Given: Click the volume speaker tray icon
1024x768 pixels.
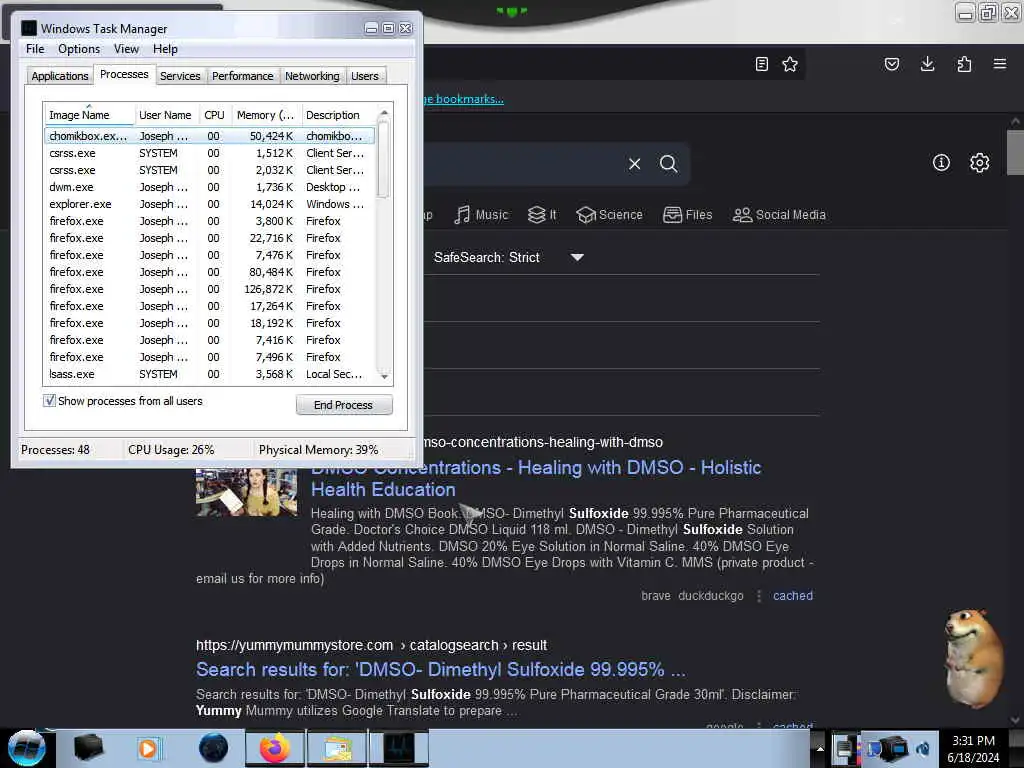Looking at the screenshot, I should tap(923, 748).
